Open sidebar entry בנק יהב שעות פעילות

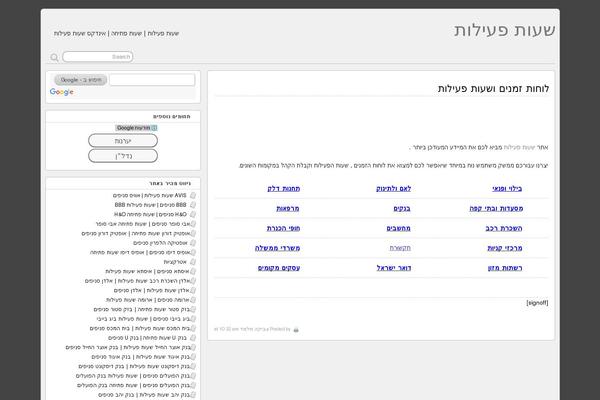(x=165, y=395)
